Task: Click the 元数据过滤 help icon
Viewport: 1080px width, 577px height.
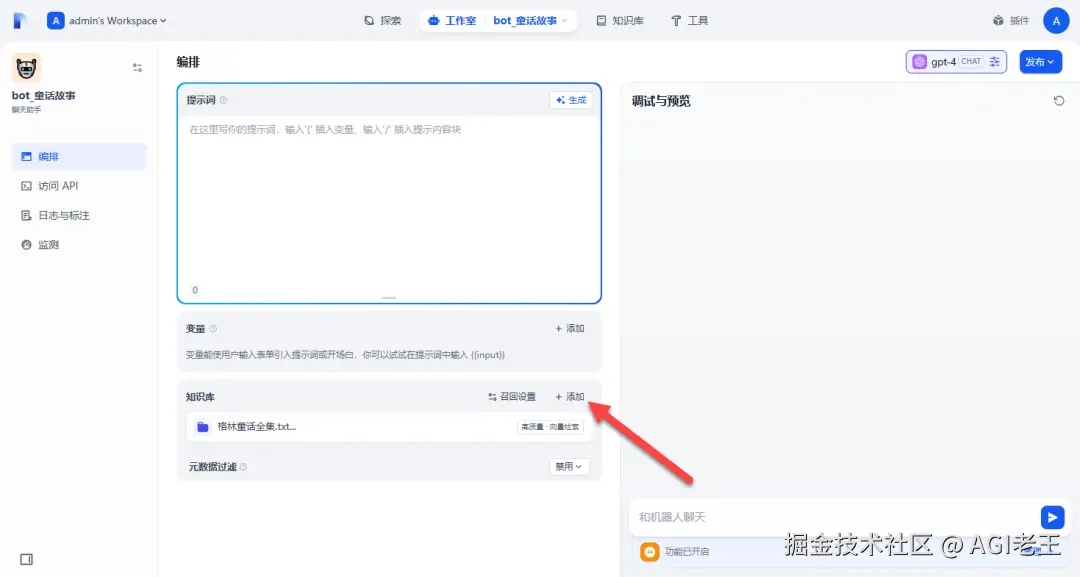Action: [243, 467]
